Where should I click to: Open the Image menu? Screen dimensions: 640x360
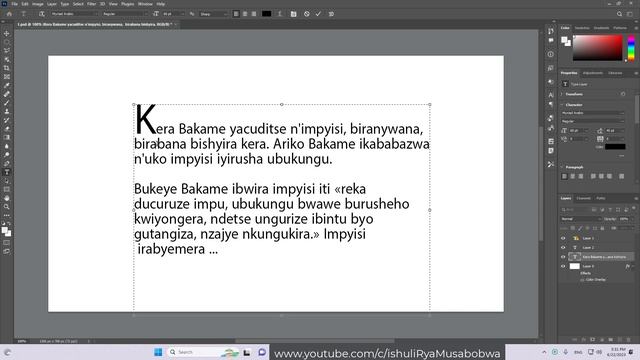[38, 4]
